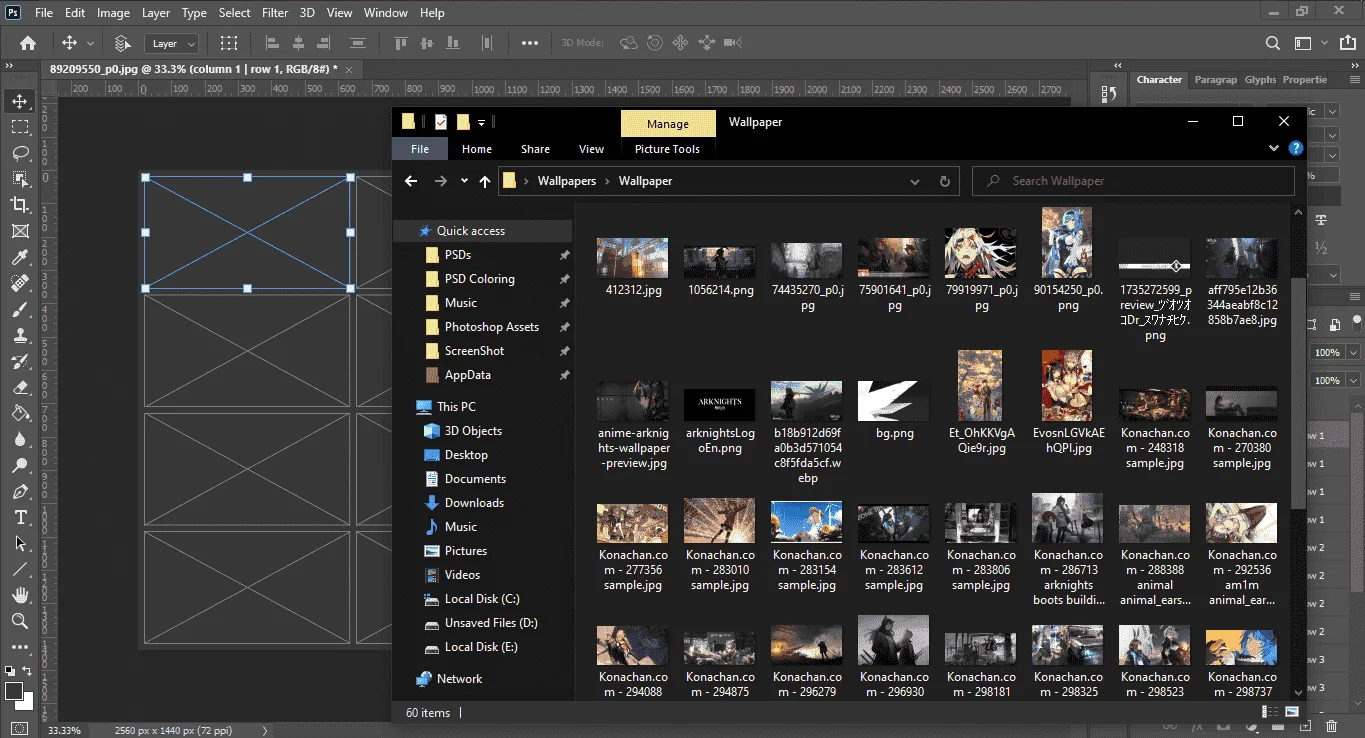The height and width of the screenshot is (738, 1365).
Task: Unpin PSDs from Quick access
Action: (564, 255)
